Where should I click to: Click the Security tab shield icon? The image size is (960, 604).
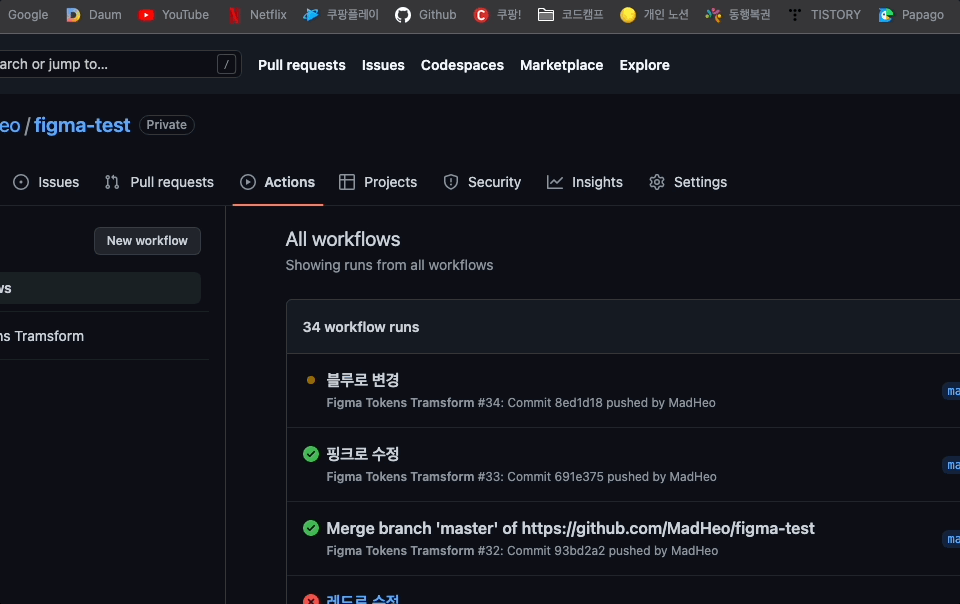(x=451, y=182)
